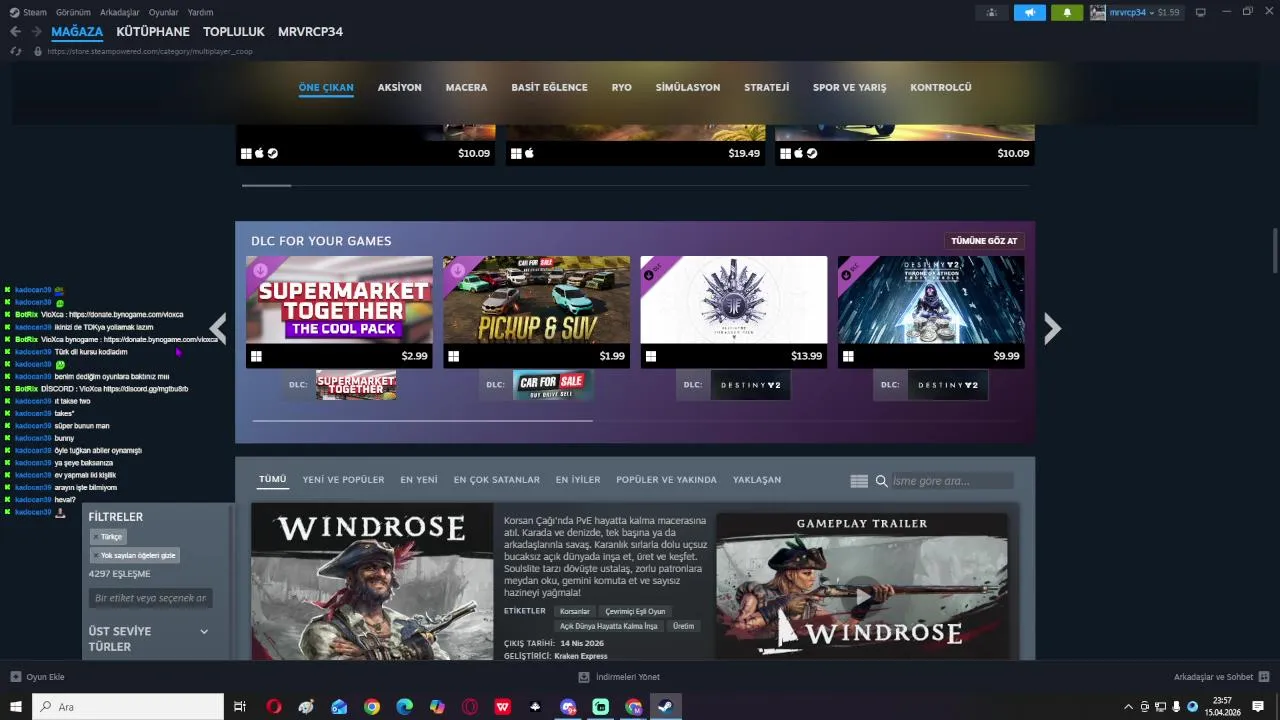Switch list to YAKLAŞAN tab
Screen dimensions: 1280x720
tap(757, 480)
